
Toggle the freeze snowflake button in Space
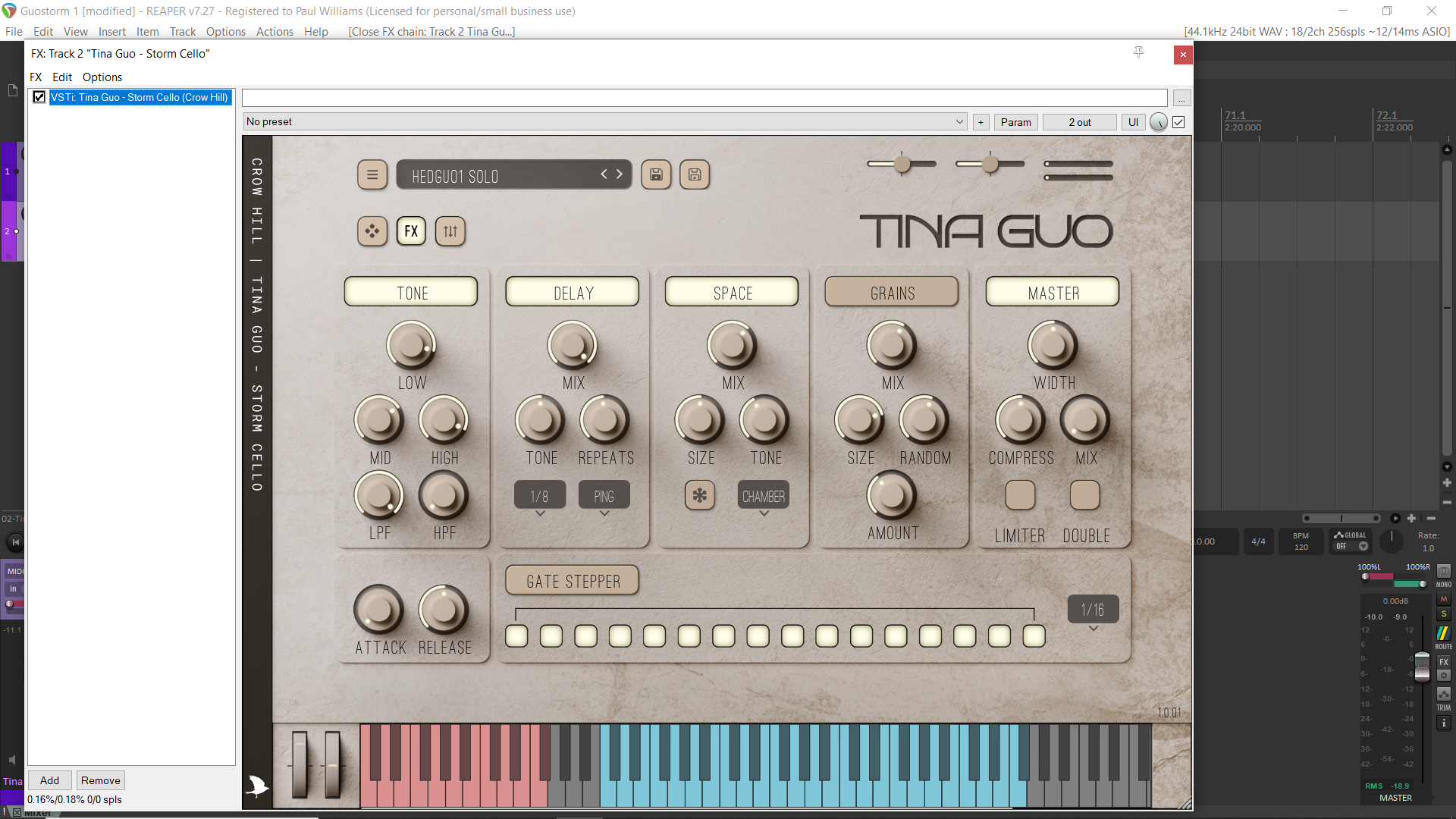pos(699,496)
